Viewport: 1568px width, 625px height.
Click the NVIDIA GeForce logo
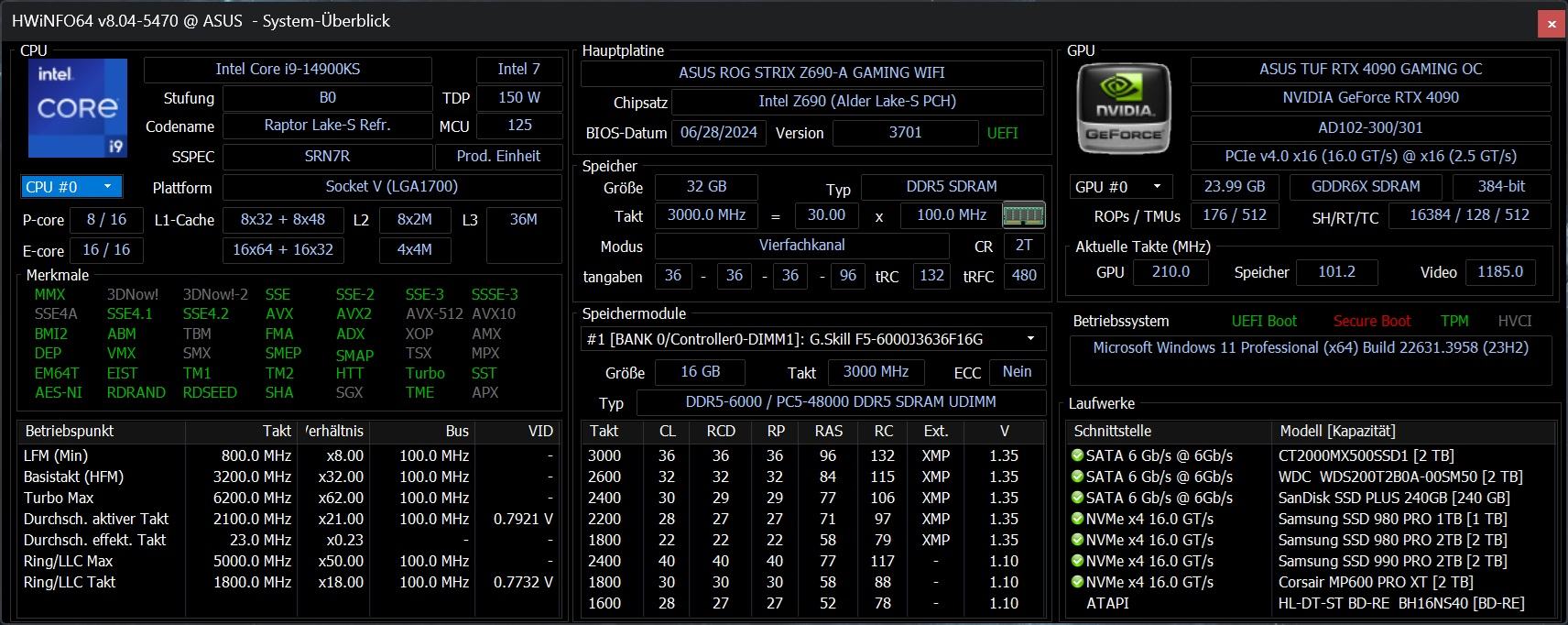pyautogui.click(x=1124, y=108)
